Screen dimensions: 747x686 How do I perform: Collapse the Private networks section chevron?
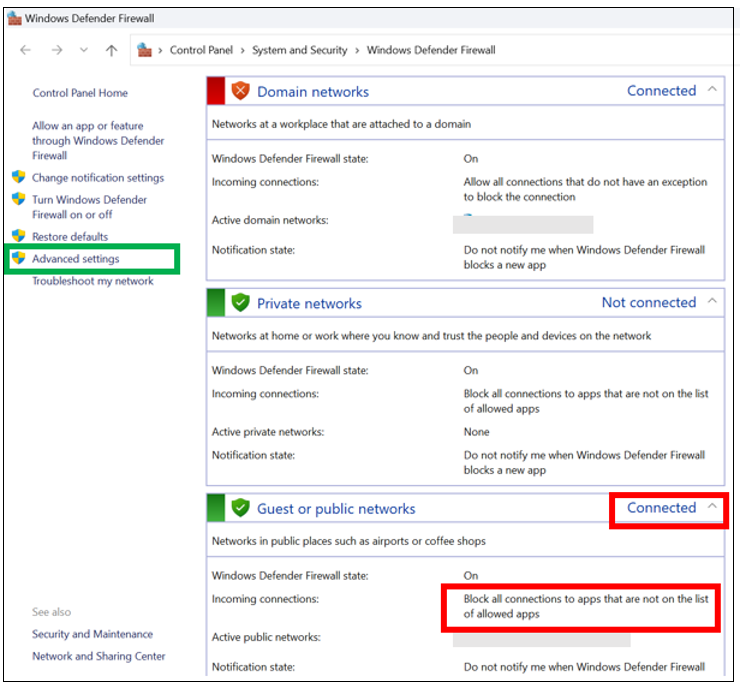click(x=712, y=302)
